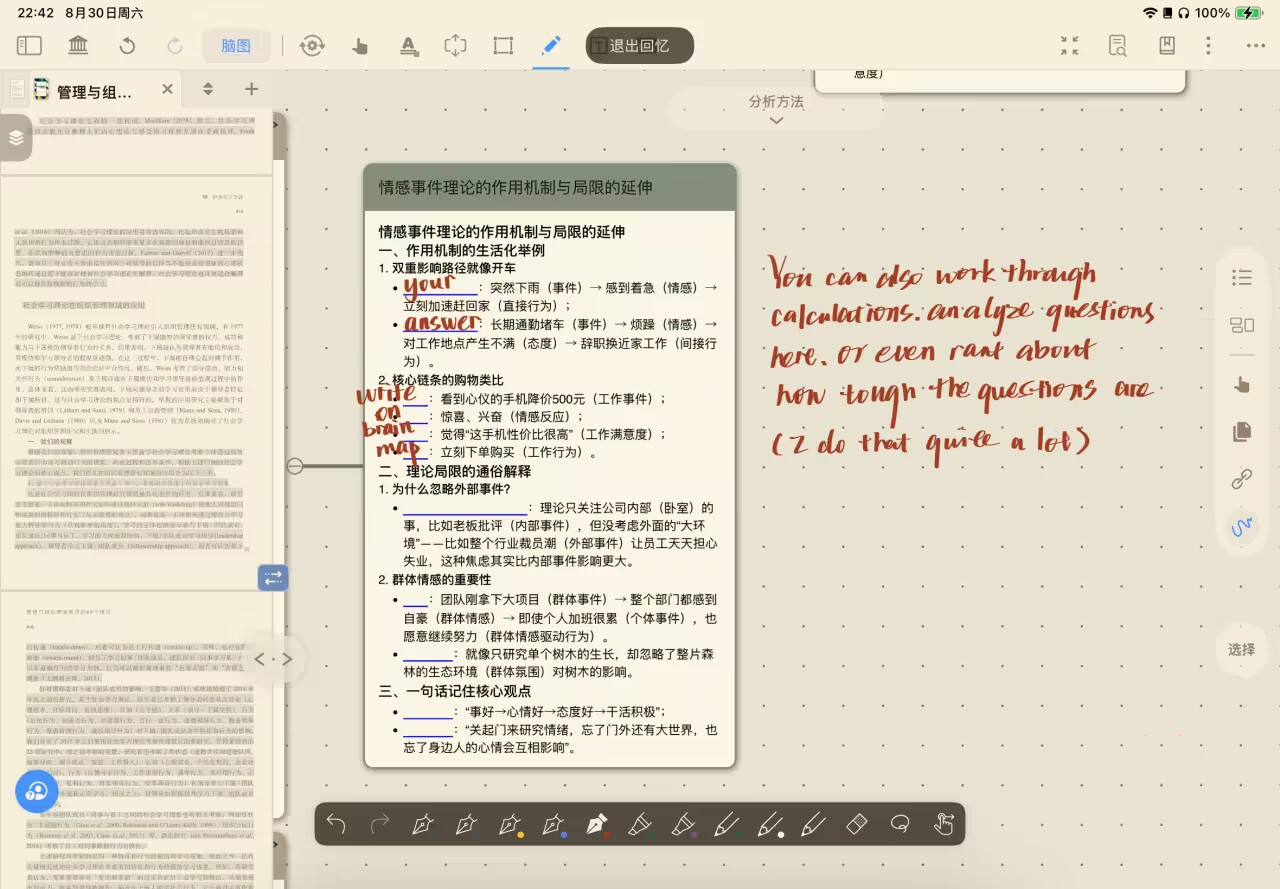The image size is (1280, 889).
Task: Open the document switcher up-down arrows
Action: tap(208, 90)
